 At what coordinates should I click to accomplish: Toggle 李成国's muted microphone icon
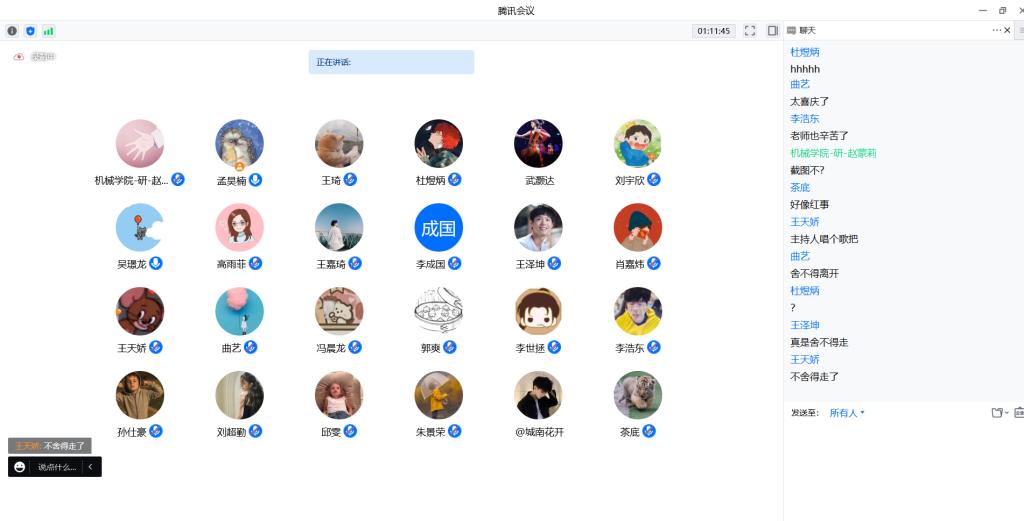pyautogui.click(x=455, y=264)
